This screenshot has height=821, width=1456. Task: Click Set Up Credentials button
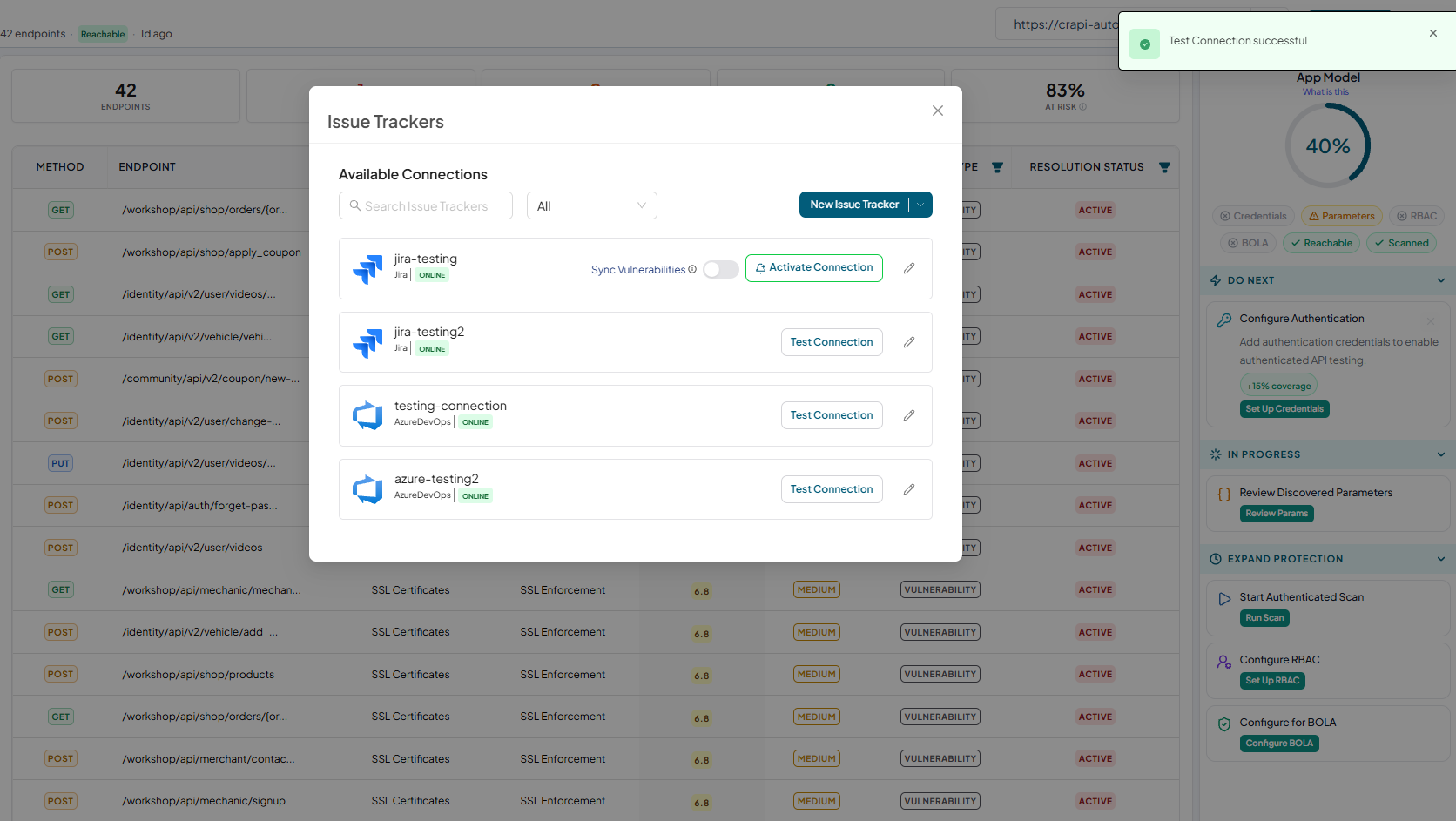coord(1284,409)
